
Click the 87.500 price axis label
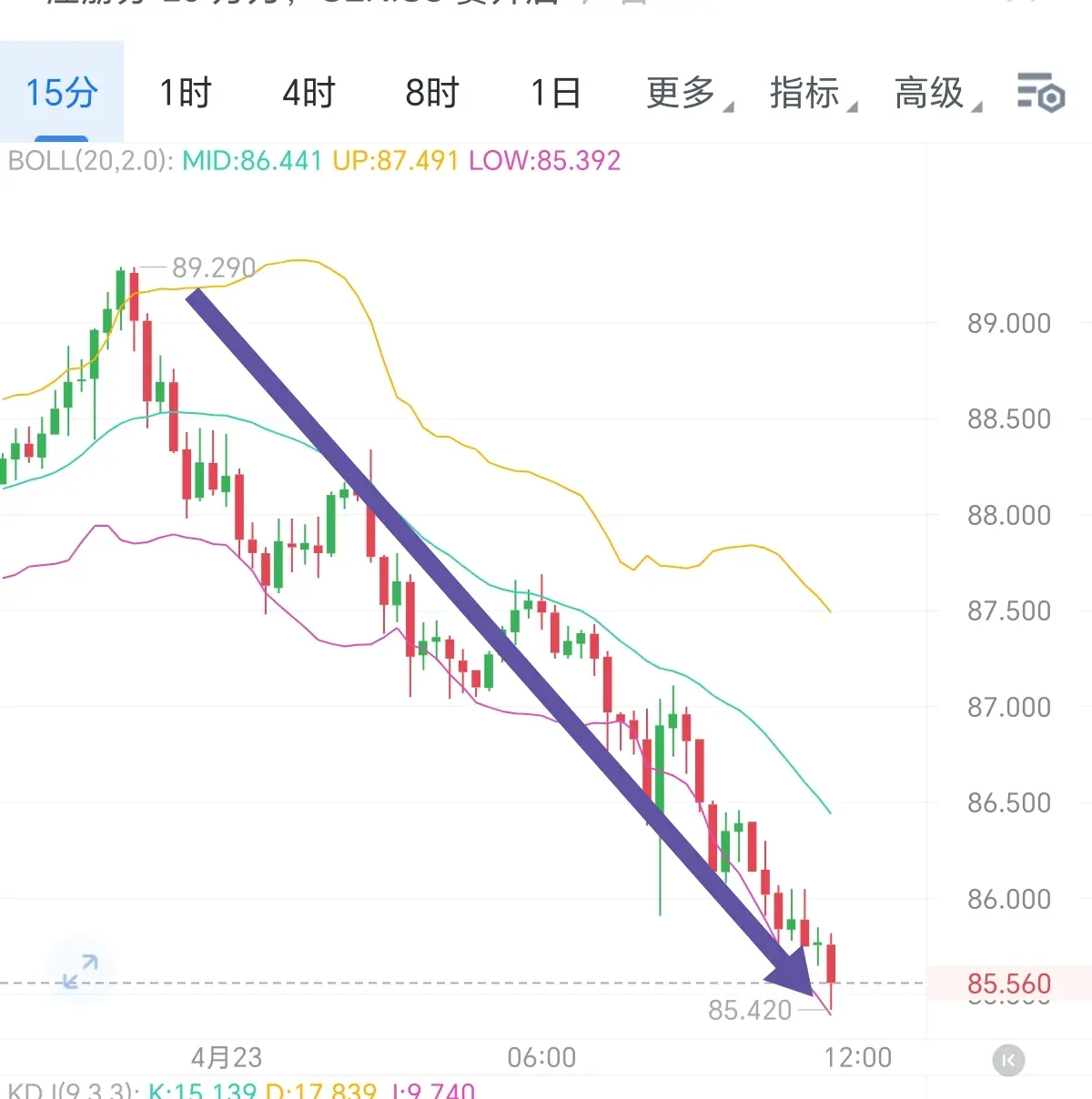tap(1009, 610)
